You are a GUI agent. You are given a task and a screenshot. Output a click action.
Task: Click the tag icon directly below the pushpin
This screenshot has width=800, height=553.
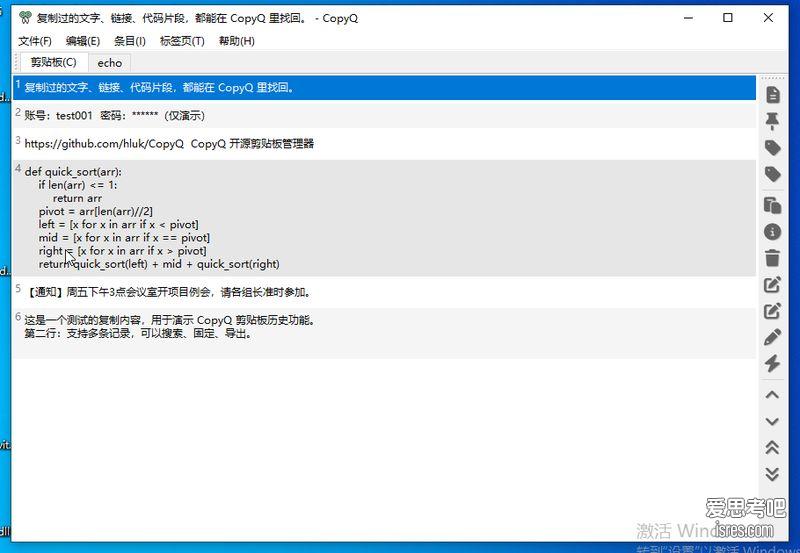pos(772,148)
